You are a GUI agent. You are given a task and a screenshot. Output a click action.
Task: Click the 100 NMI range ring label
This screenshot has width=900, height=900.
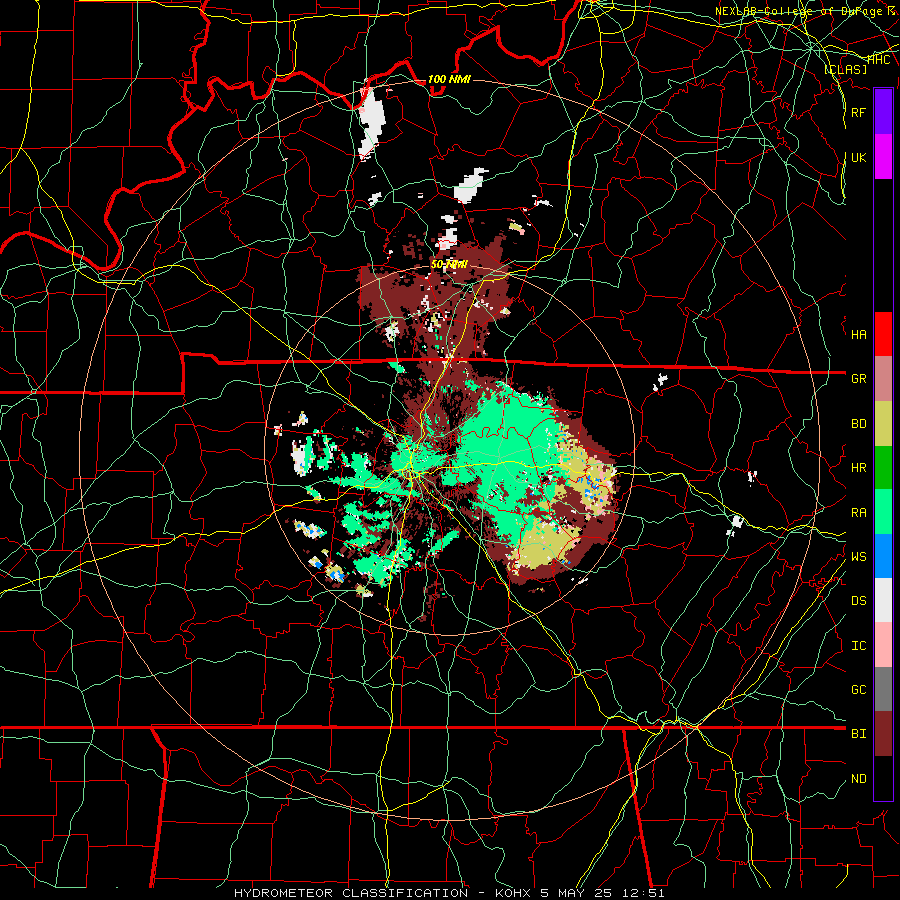click(449, 79)
